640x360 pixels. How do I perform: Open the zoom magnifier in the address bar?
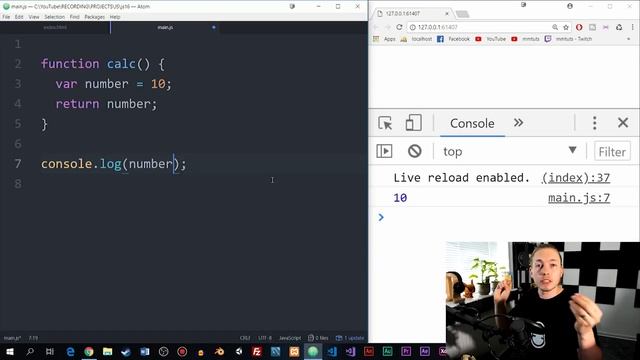click(x=555, y=27)
